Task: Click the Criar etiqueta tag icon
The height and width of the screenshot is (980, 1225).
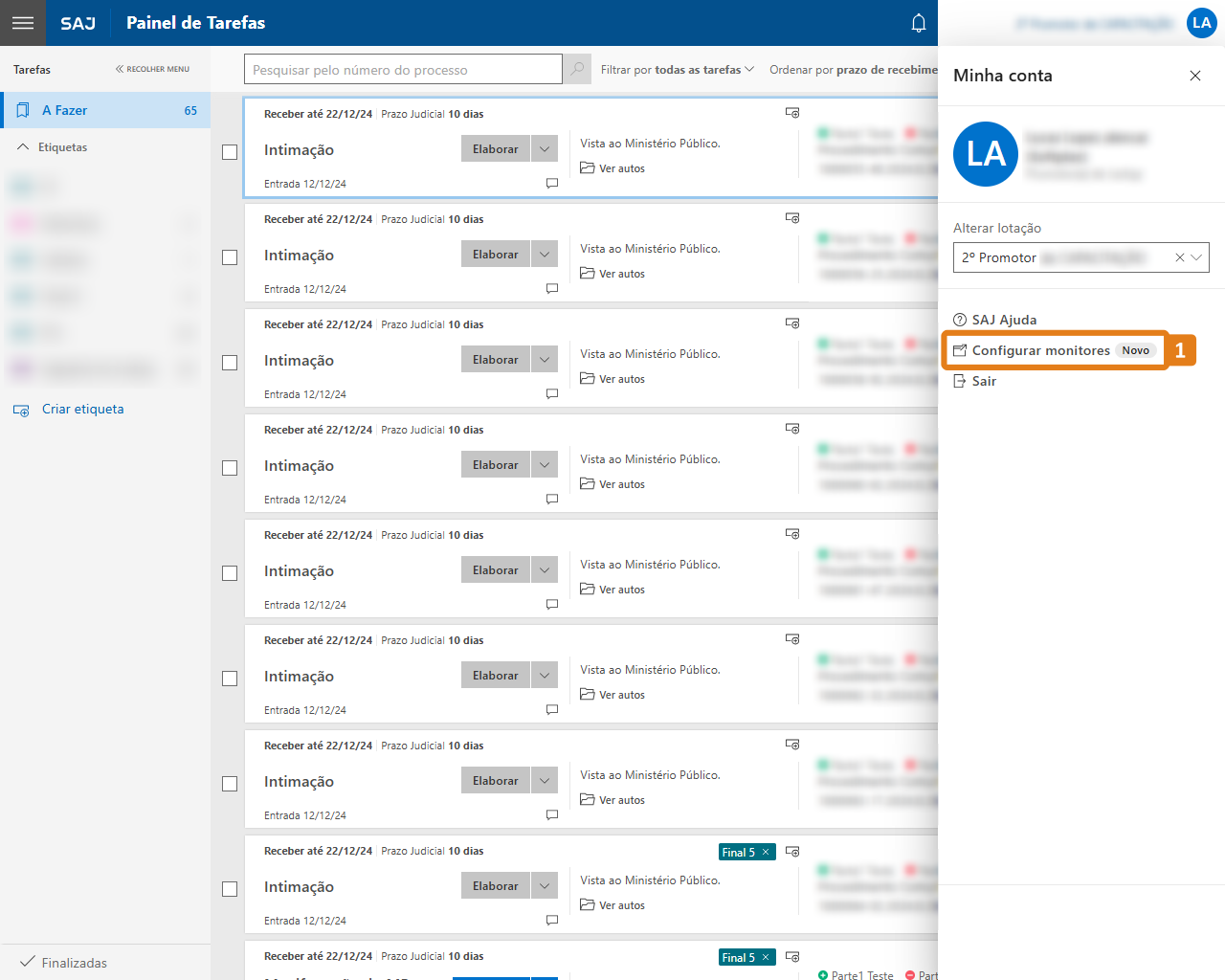Action: pyautogui.click(x=20, y=409)
